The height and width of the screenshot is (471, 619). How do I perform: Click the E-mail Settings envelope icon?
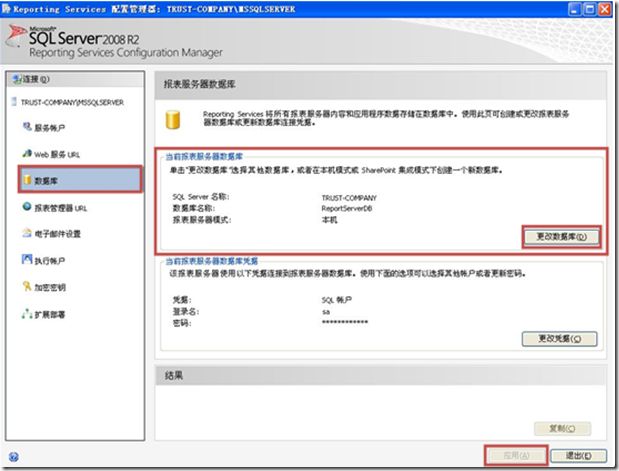coord(27,233)
